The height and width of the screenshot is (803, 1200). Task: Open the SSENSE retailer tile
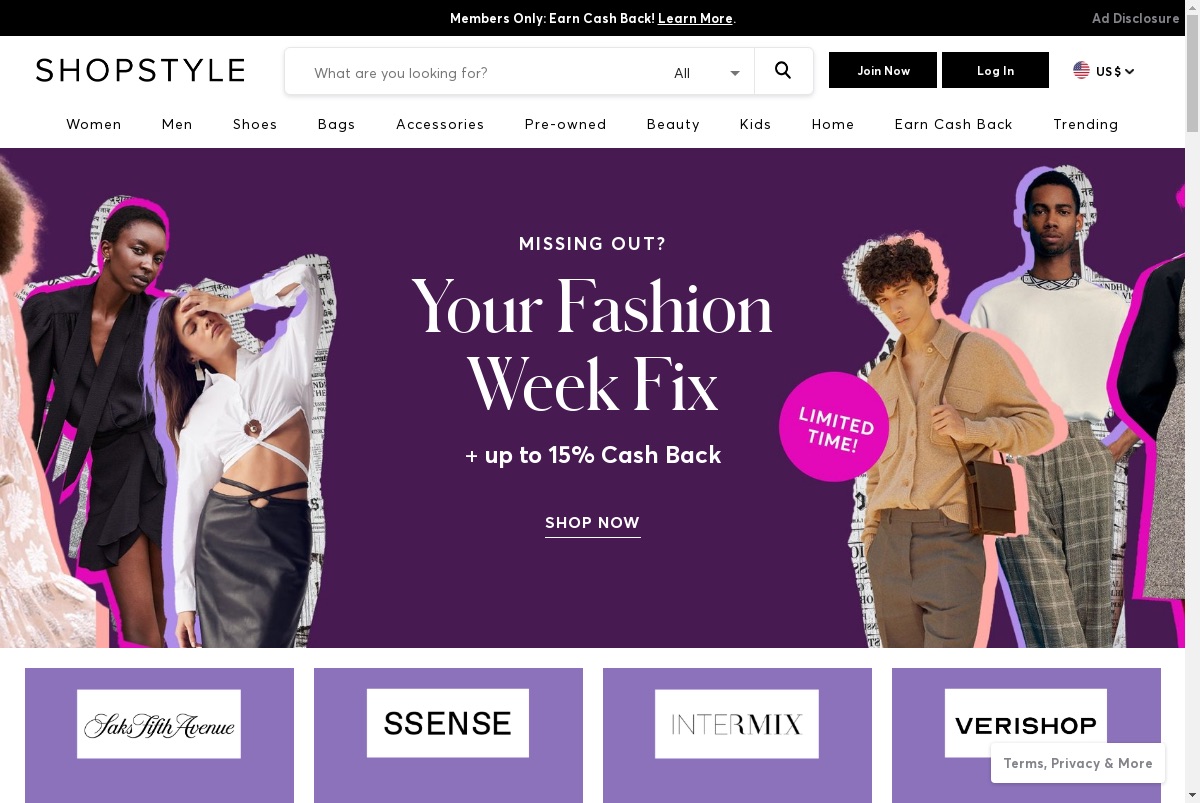[x=448, y=735]
